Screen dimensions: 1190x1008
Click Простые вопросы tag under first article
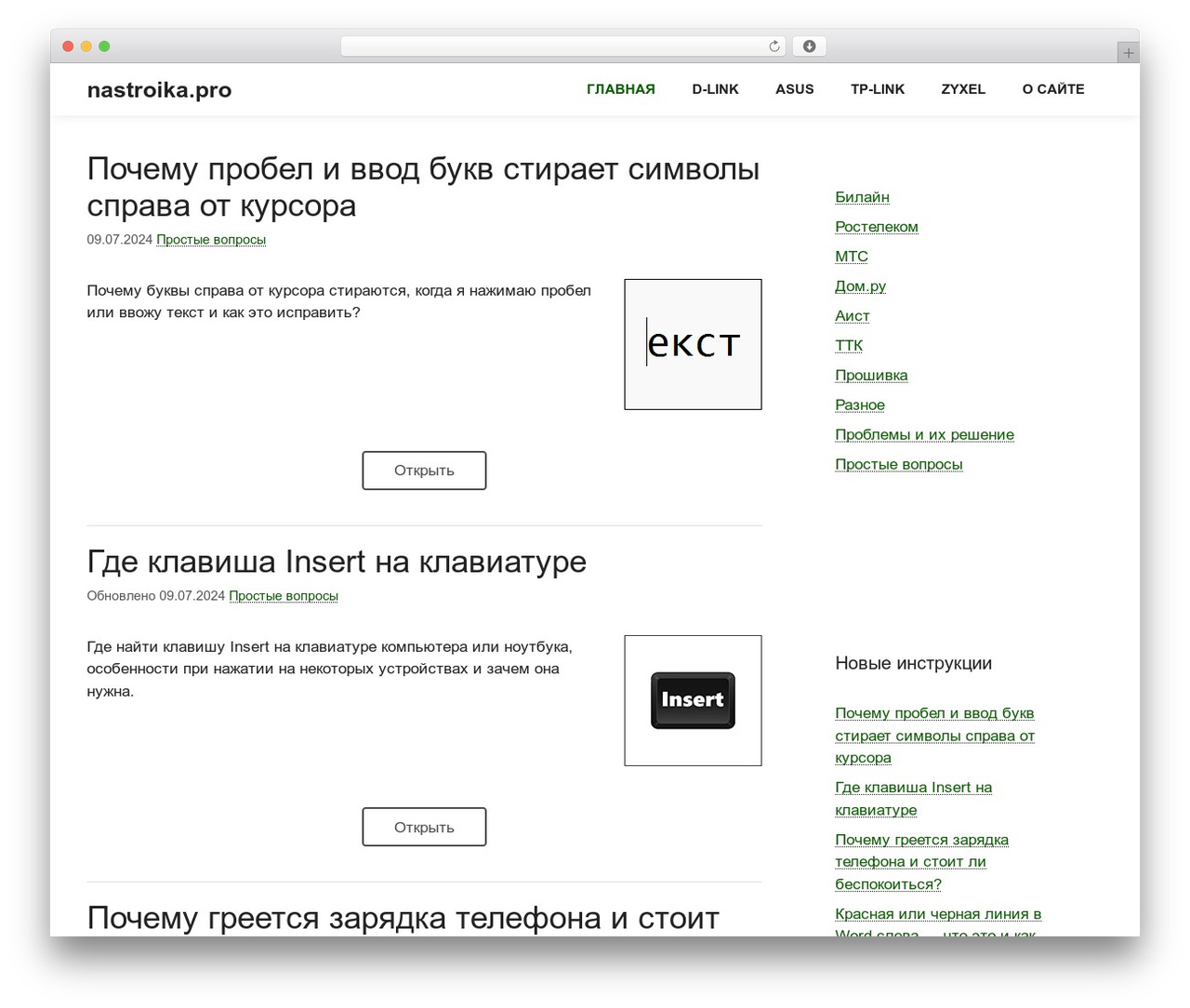[x=211, y=240]
